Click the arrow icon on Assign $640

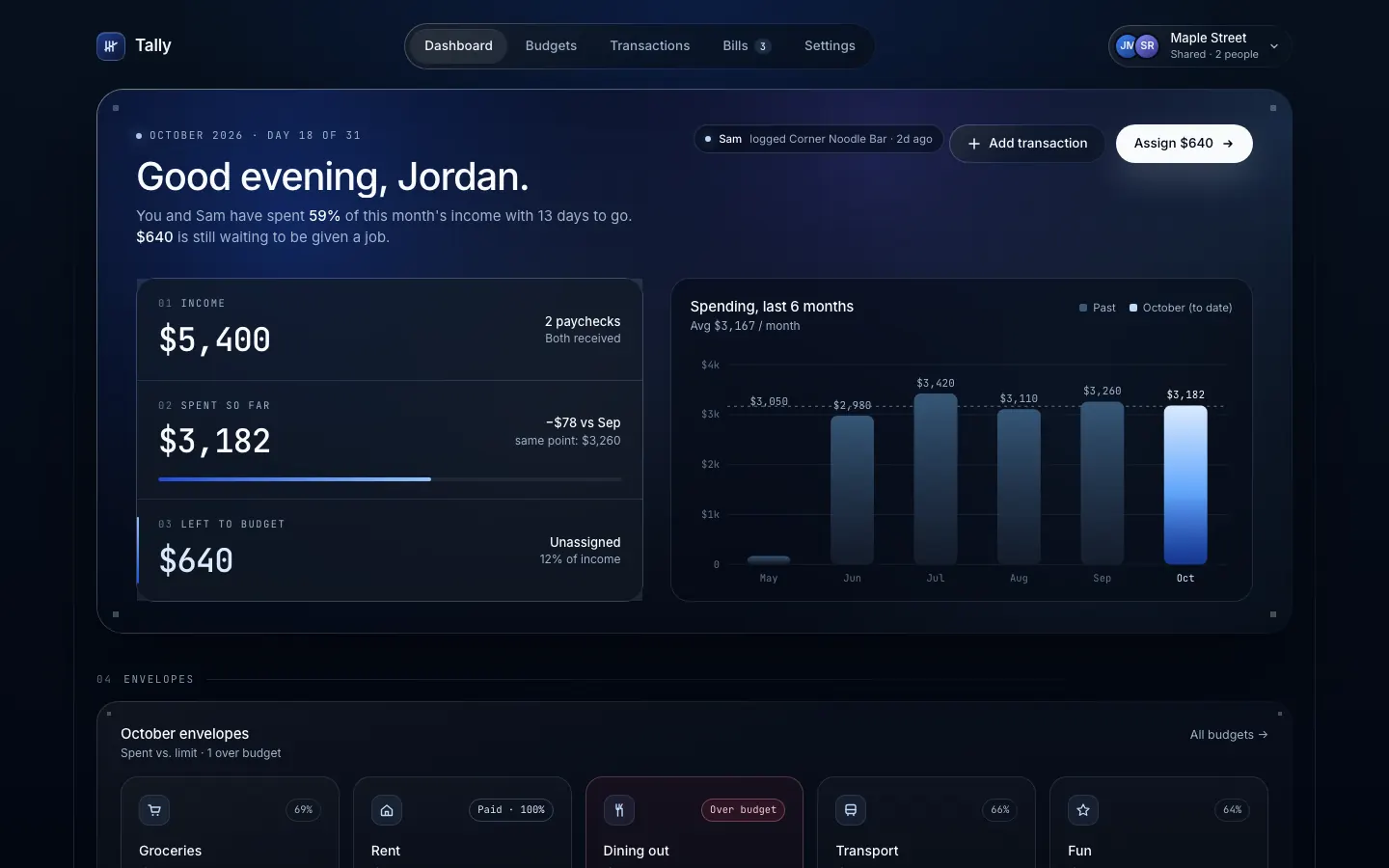coord(1228,144)
